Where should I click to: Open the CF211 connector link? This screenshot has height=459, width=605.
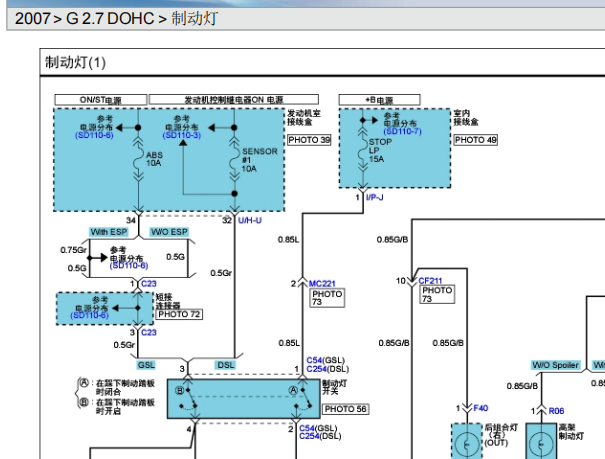[x=430, y=281]
